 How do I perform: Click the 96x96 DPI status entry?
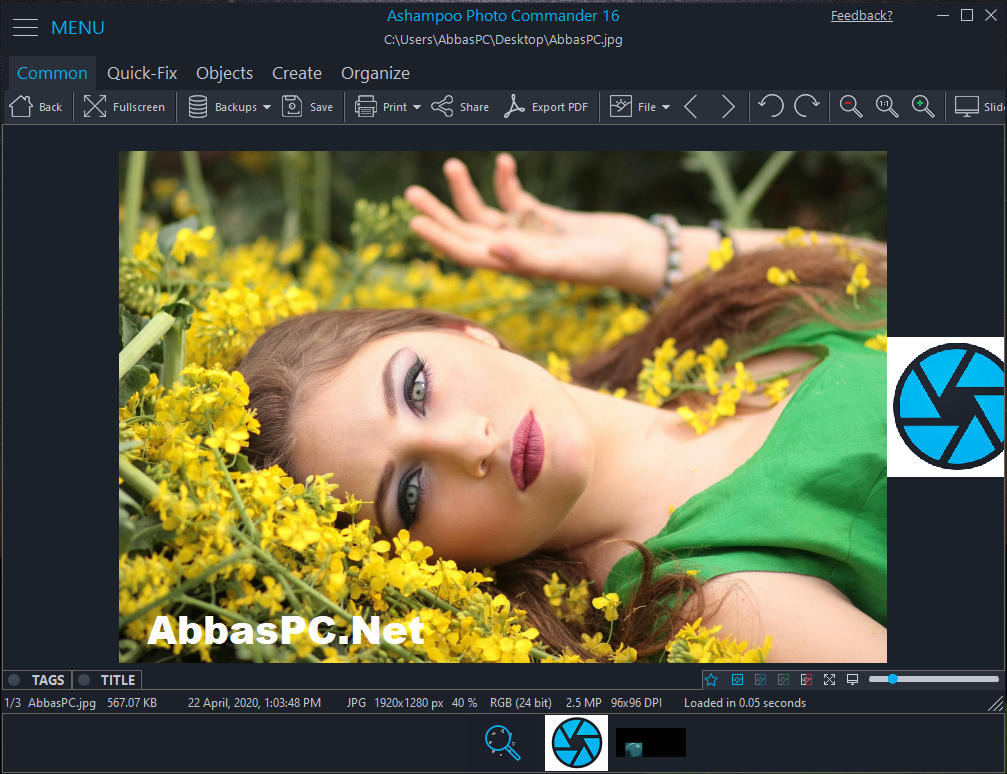coord(636,703)
